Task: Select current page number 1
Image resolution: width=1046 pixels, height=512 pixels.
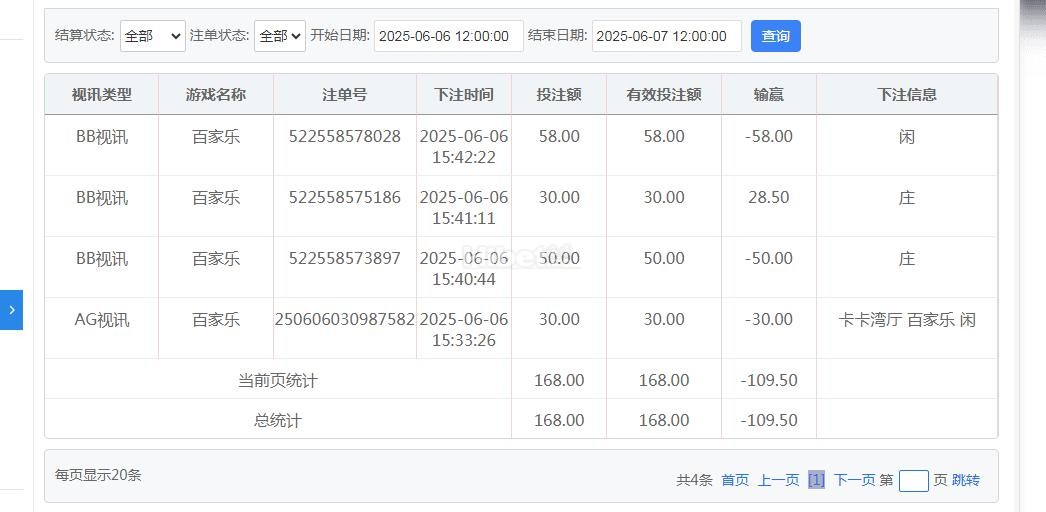Action: click(816, 480)
